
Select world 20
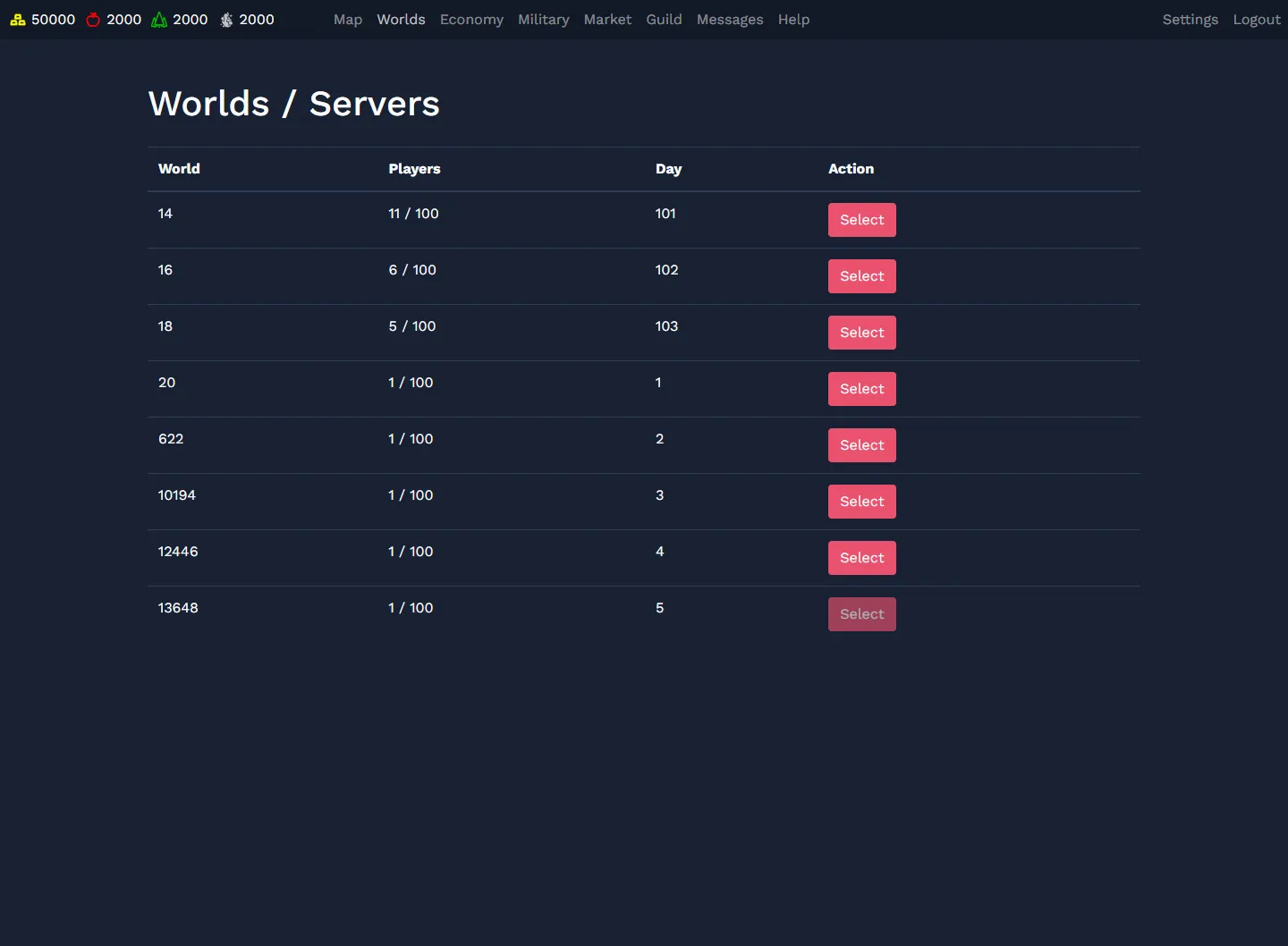point(862,389)
